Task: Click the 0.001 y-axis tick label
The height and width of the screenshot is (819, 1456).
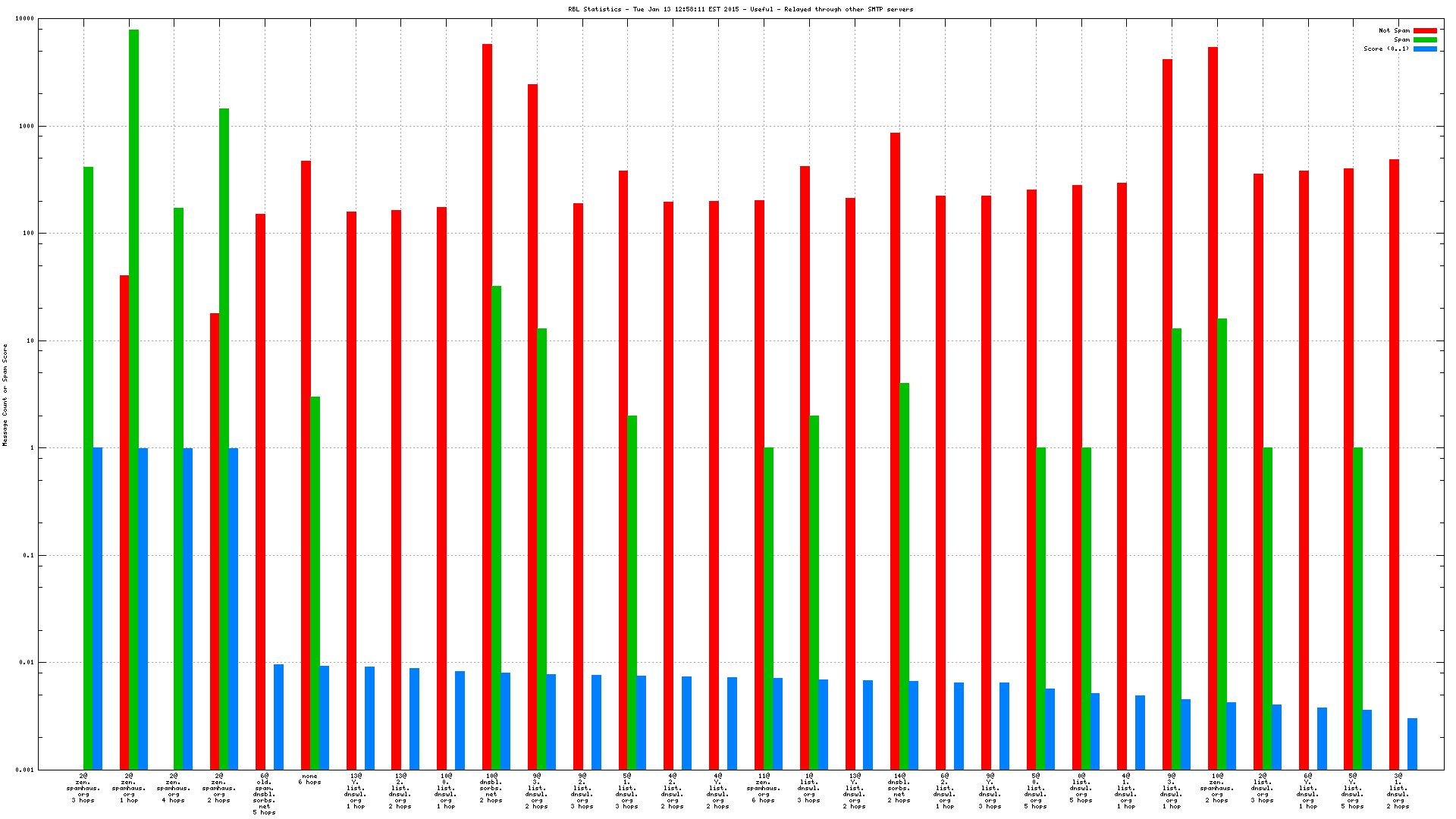Action: point(24,770)
